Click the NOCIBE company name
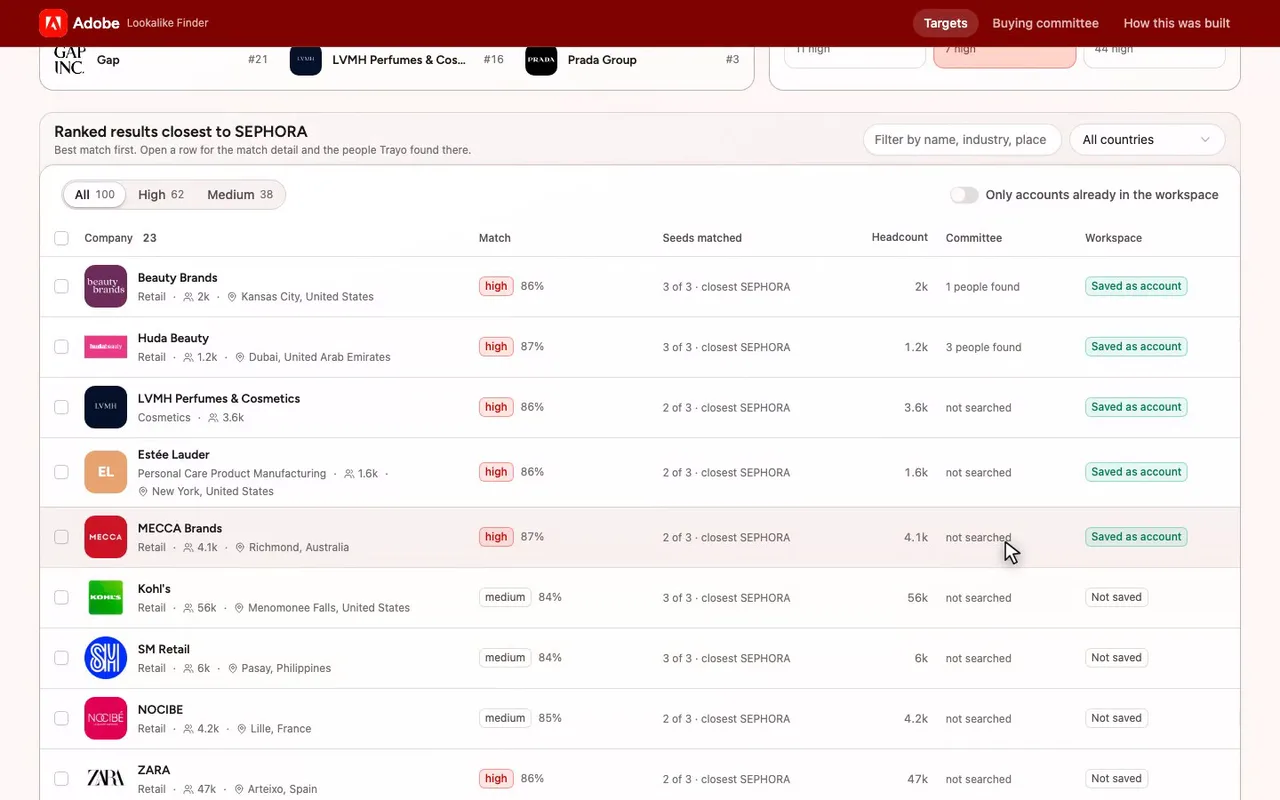Screen dimensions: 1280x800 point(160,709)
